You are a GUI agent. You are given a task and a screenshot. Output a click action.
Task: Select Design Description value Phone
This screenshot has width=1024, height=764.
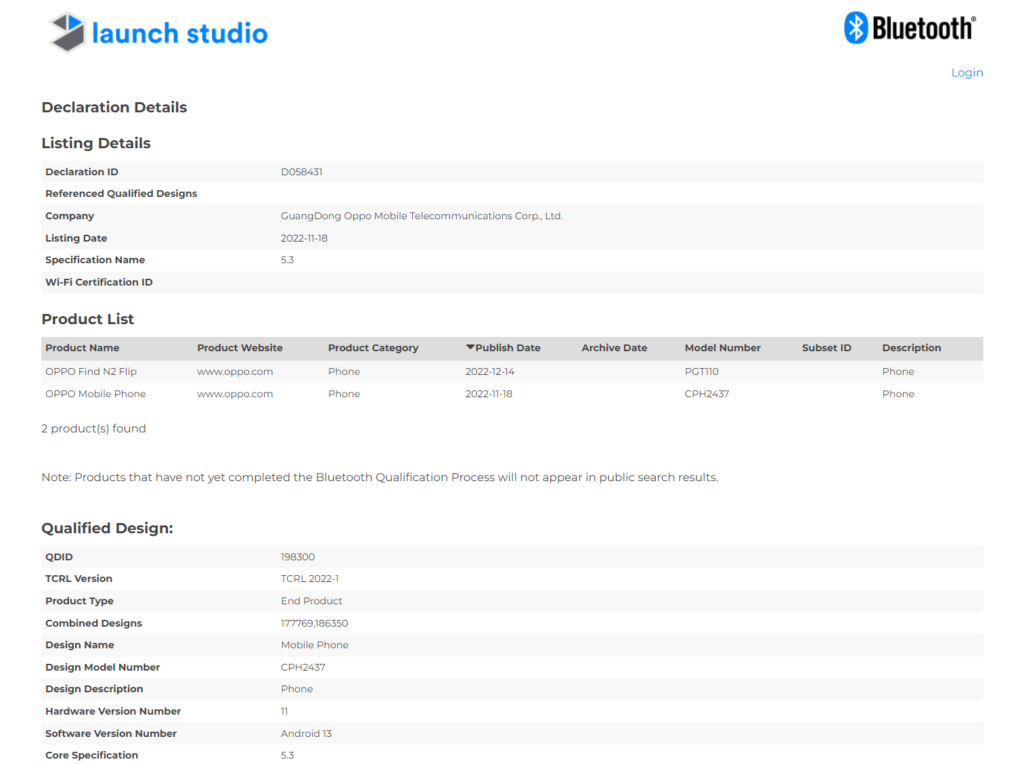[296, 689]
